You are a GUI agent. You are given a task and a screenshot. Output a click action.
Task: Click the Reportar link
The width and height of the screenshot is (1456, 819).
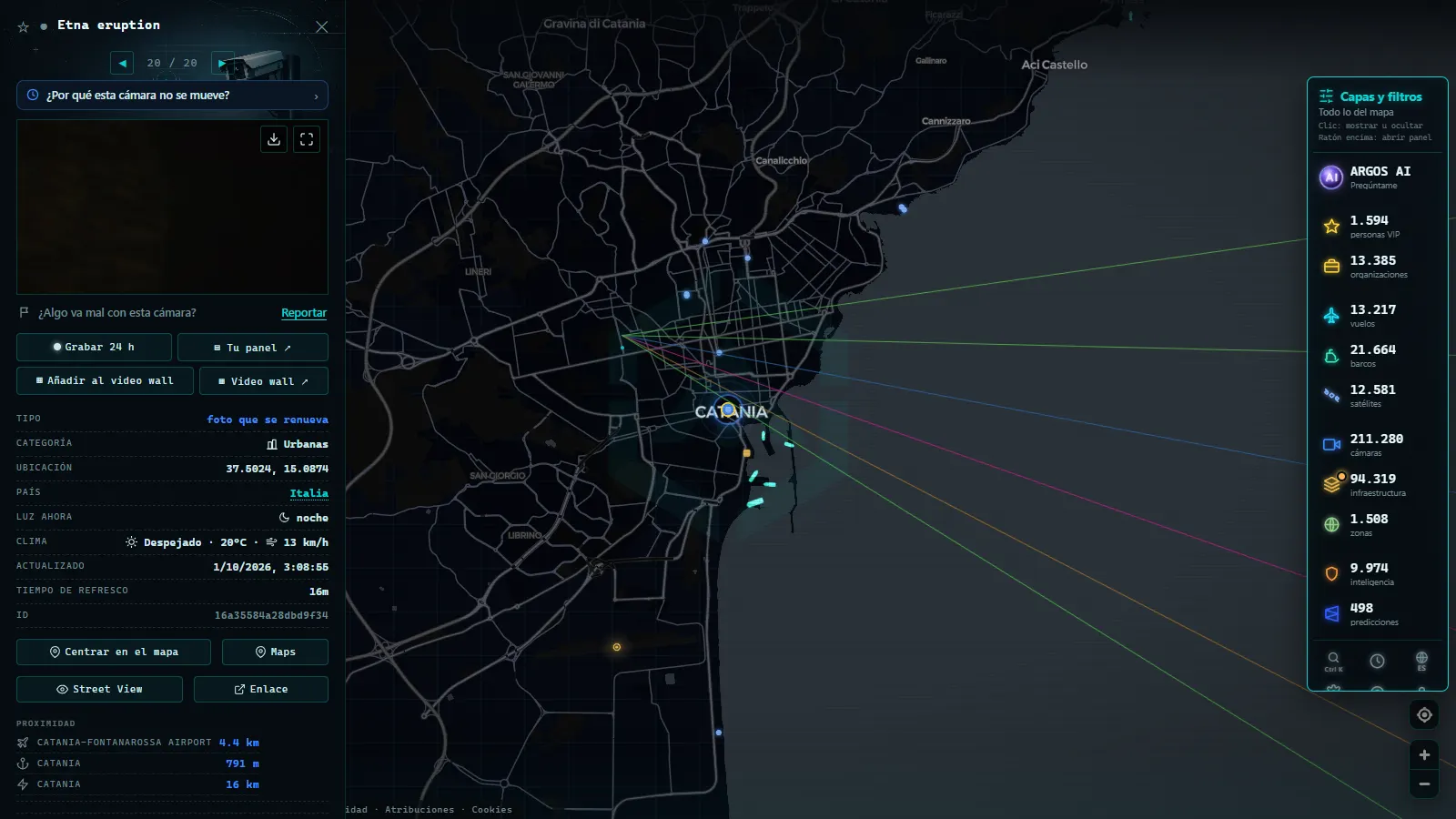304,313
